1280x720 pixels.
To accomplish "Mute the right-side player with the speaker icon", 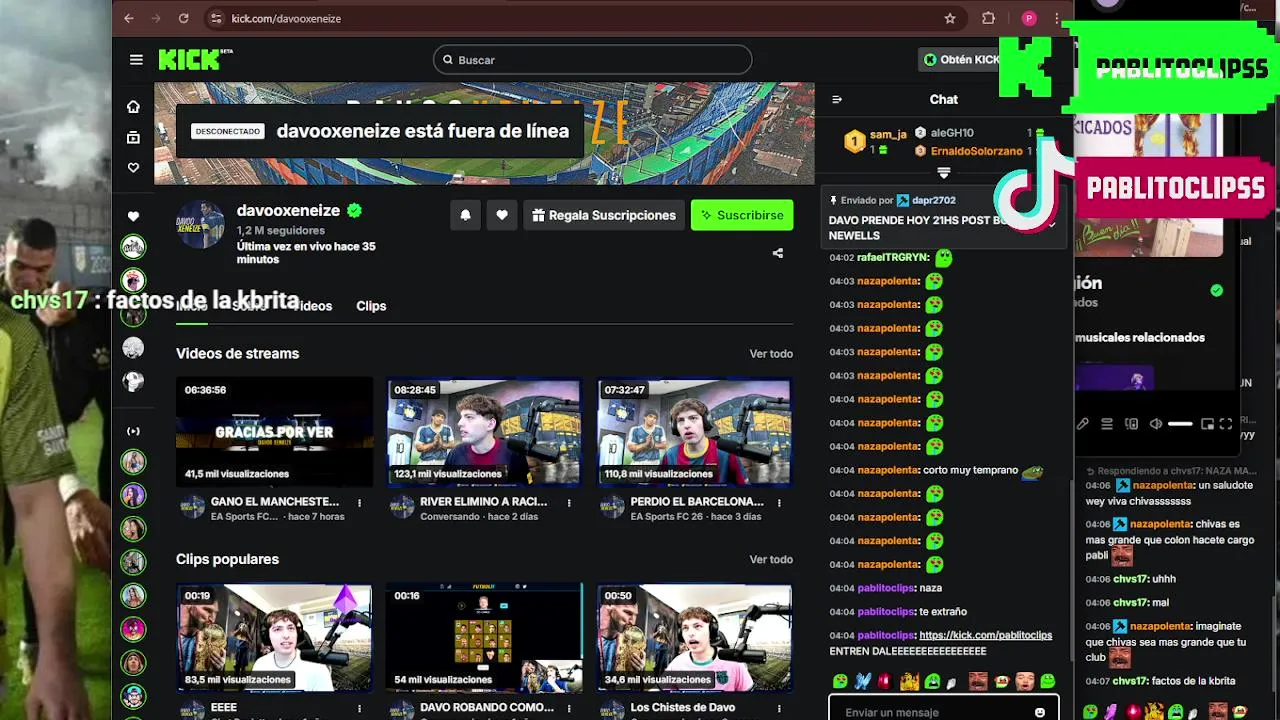I will pyautogui.click(x=1156, y=424).
